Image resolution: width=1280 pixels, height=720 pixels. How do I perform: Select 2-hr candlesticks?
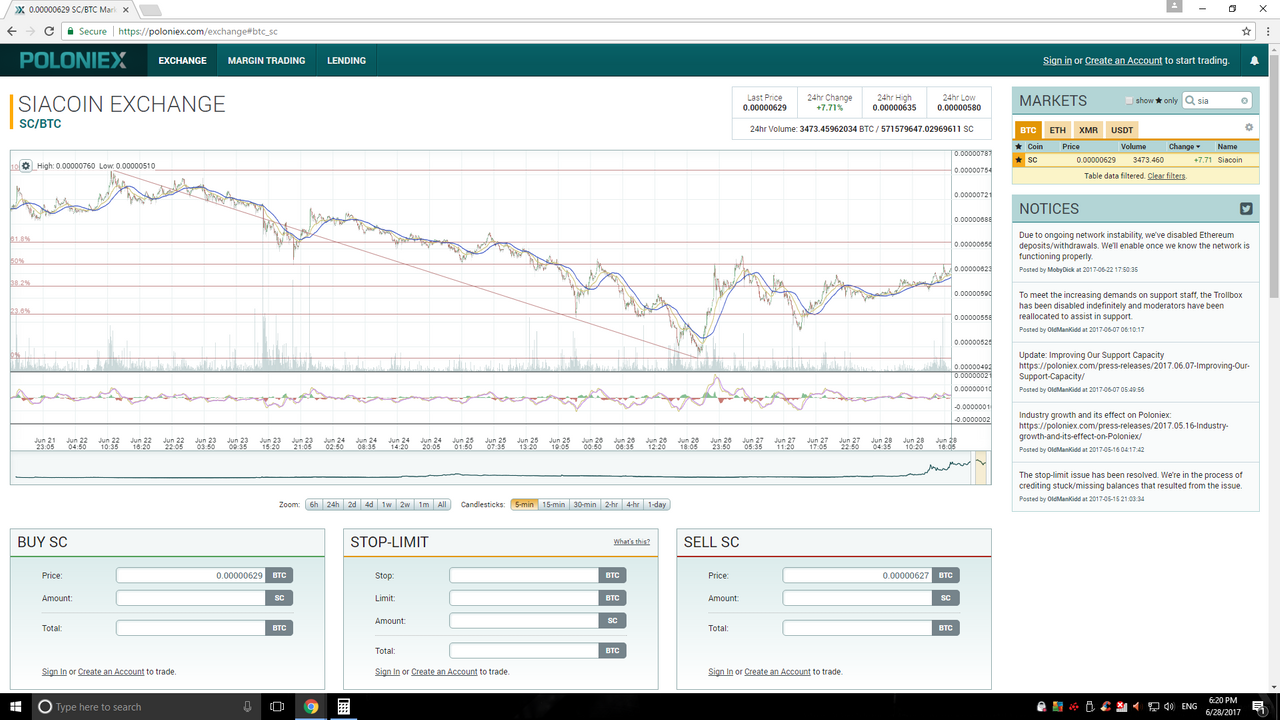click(x=611, y=505)
